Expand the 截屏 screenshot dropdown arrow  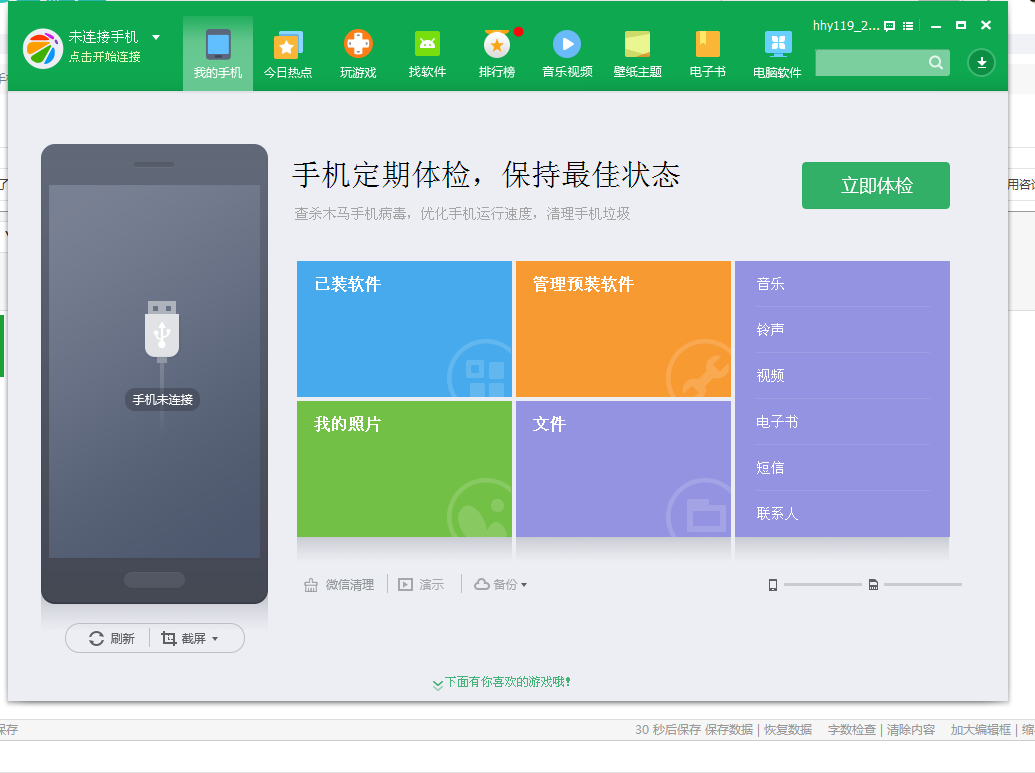pos(215,639)
